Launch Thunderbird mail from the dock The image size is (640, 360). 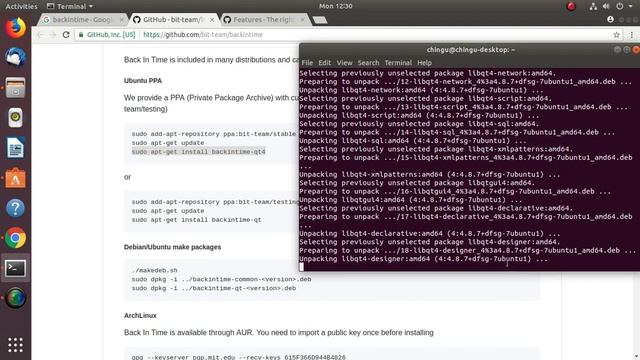tap(16, 57)
